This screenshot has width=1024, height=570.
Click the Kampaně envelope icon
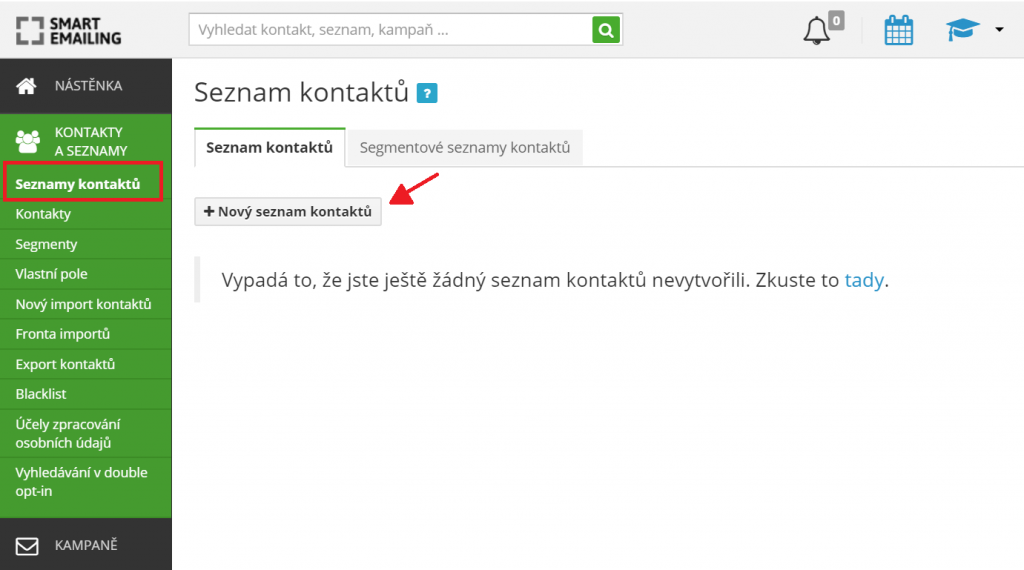(27, 545)
